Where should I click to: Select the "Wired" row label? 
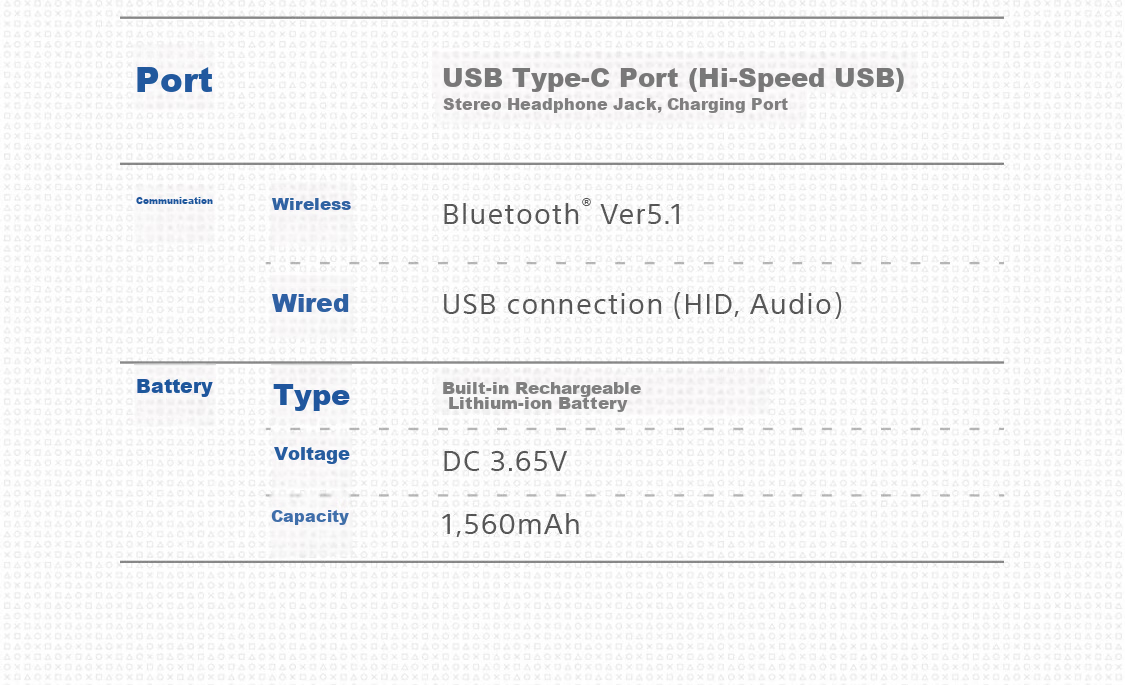coord(311,303)
